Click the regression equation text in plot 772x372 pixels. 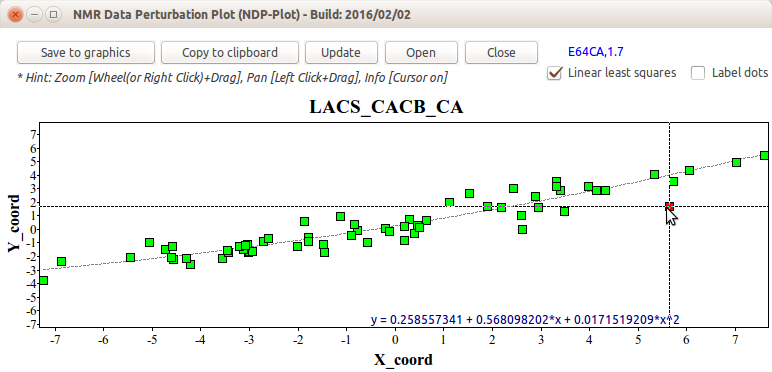525,320
